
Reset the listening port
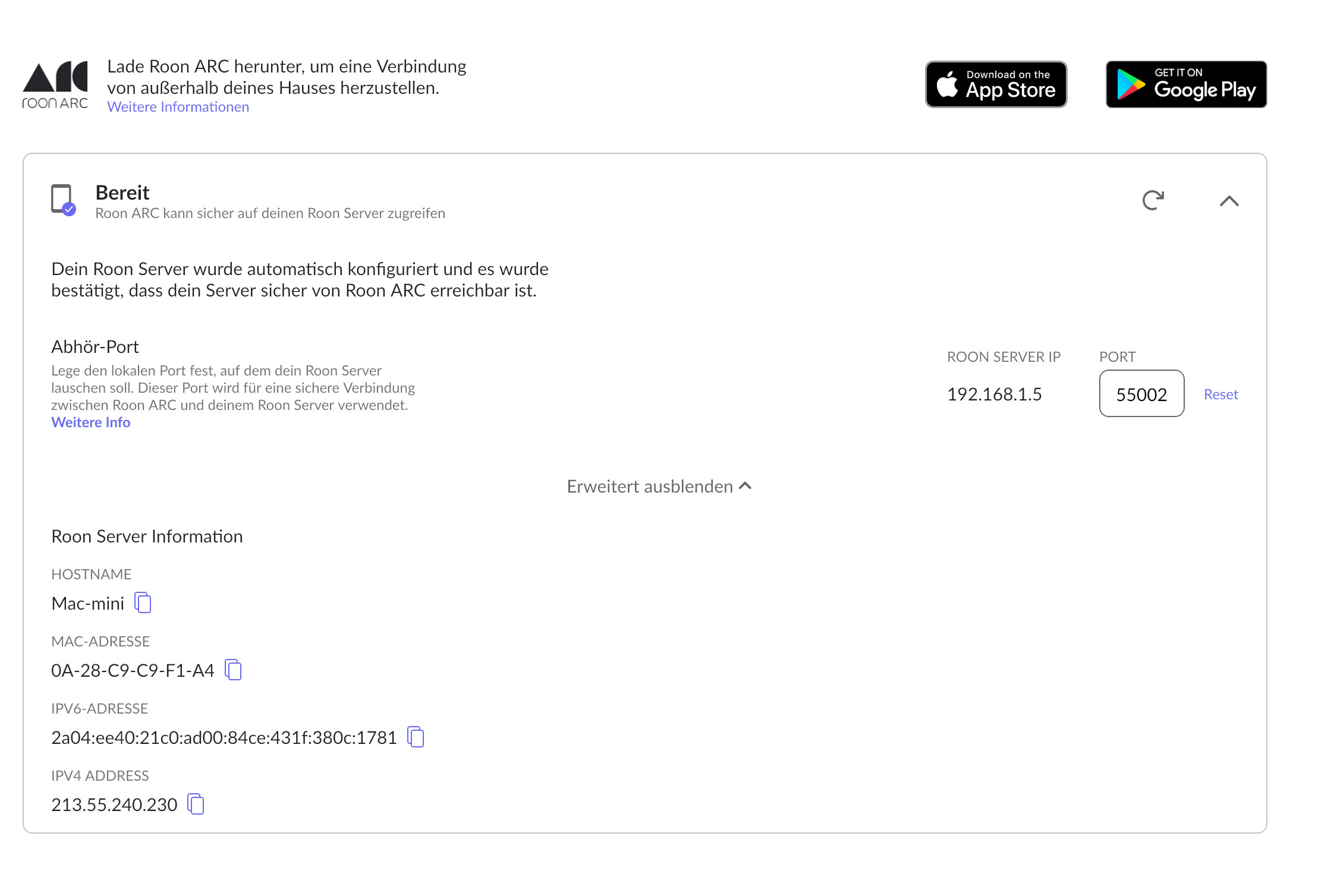[x=1220, y=395]
